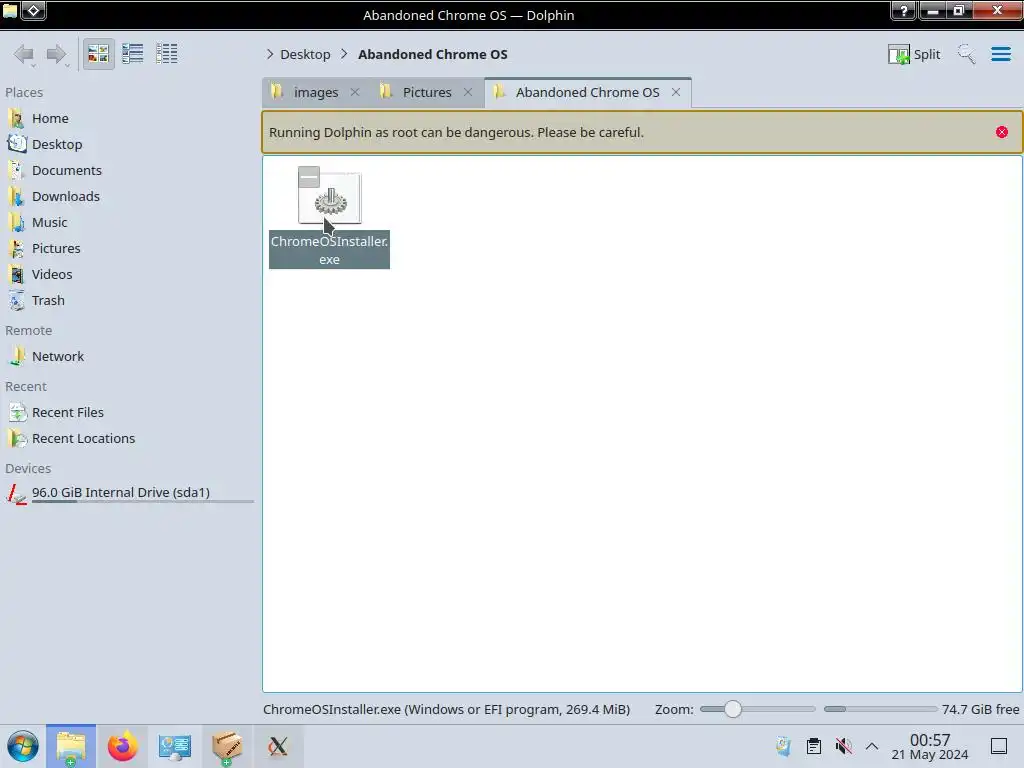
Task: Open the clock showing 00:57
Action: [x=930, y=746]
